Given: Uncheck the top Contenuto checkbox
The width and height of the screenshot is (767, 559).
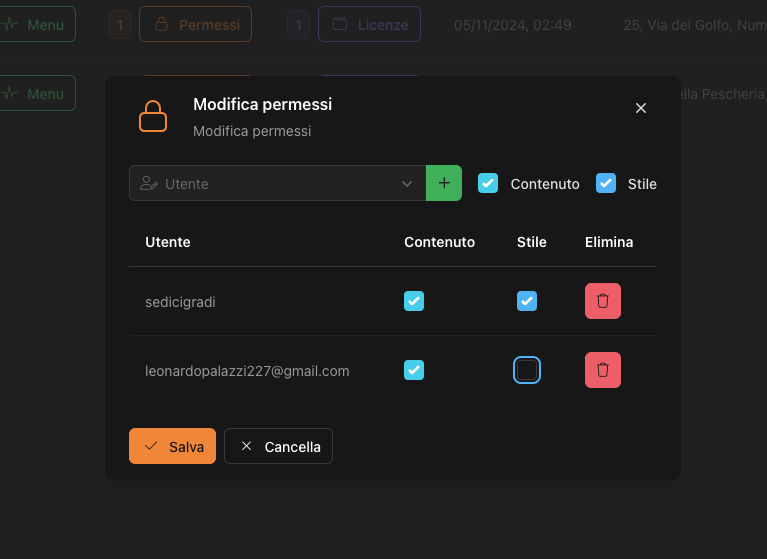Looking at the screenshot, I should [488, 183].
